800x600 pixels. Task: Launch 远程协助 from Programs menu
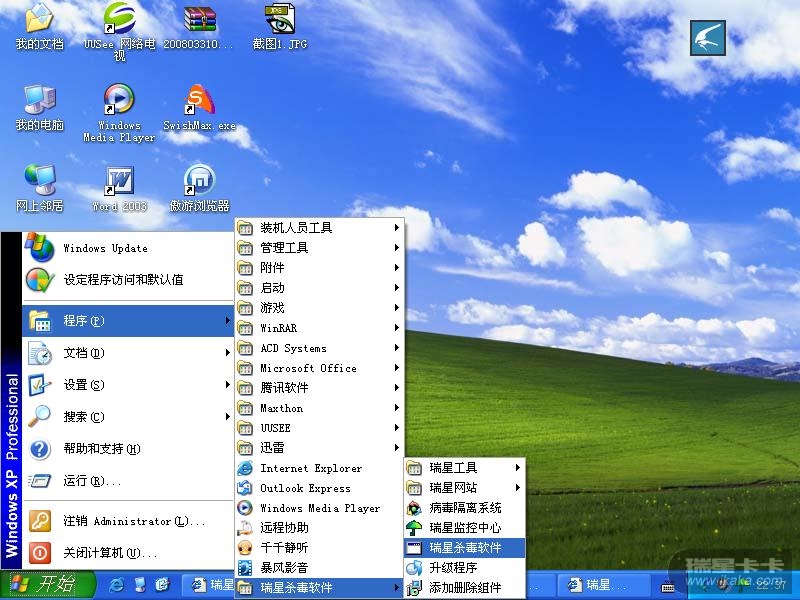coord(319,528)
